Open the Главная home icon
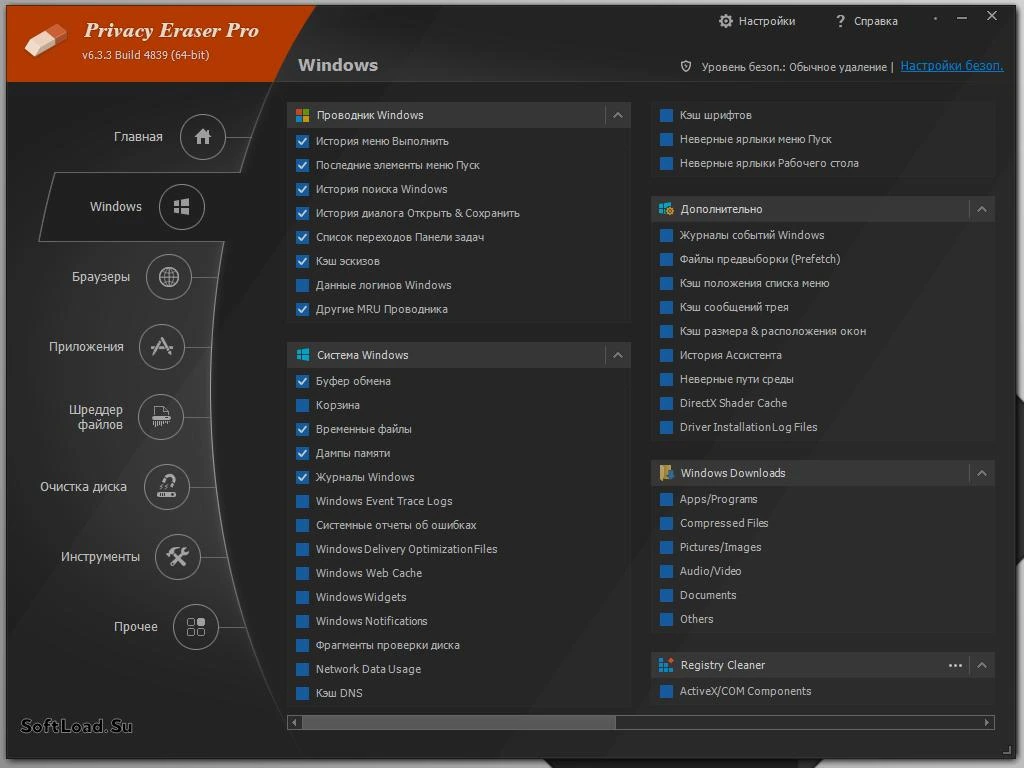Screen dimensions: 1024x768 [x=202, y=136]
